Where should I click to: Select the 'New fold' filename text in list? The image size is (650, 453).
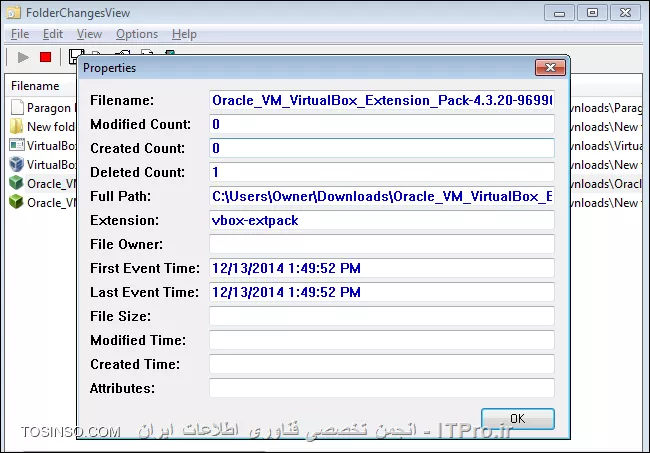click(51, 126)
